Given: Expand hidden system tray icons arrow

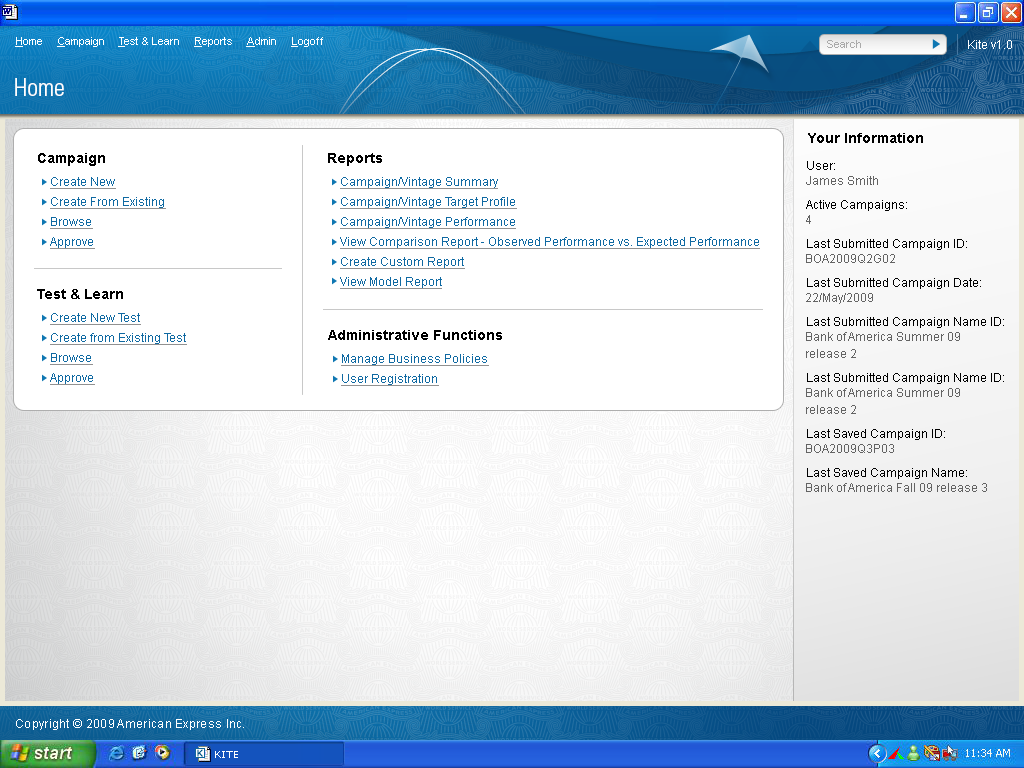Looking at the screenshot, I should click(x=877, y=753).
